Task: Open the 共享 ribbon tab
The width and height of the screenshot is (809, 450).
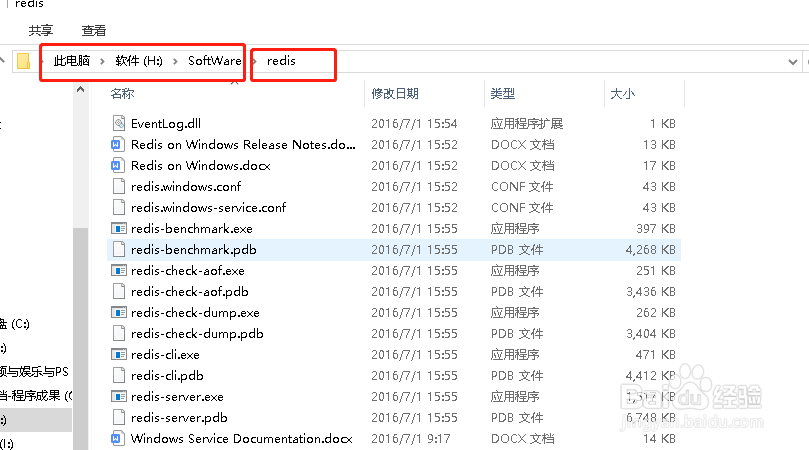Action: [41, 30]
